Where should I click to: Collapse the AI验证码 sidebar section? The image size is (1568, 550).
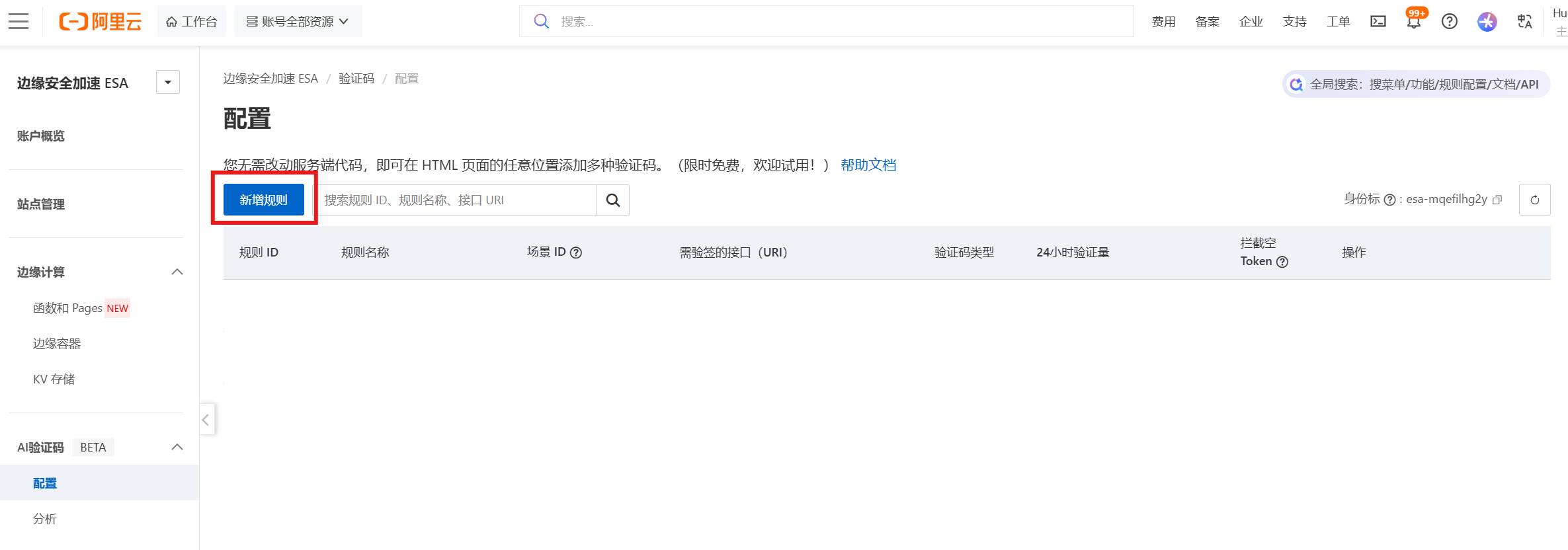click(177, 448)
